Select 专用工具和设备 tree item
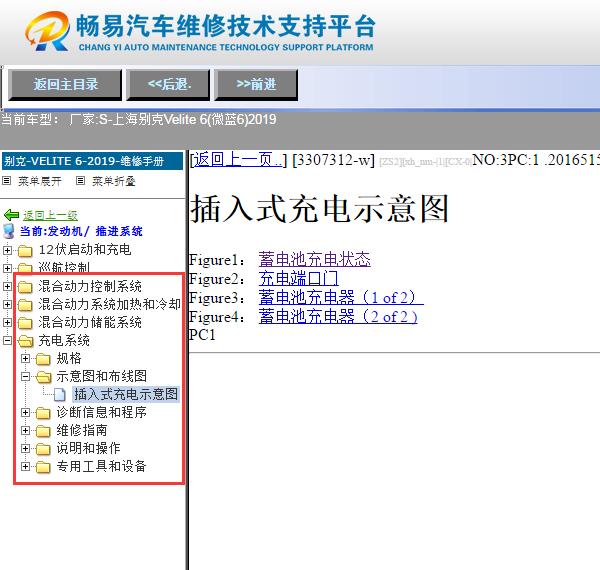The height and width of the screenshot is (570, 600). point(102,466)
